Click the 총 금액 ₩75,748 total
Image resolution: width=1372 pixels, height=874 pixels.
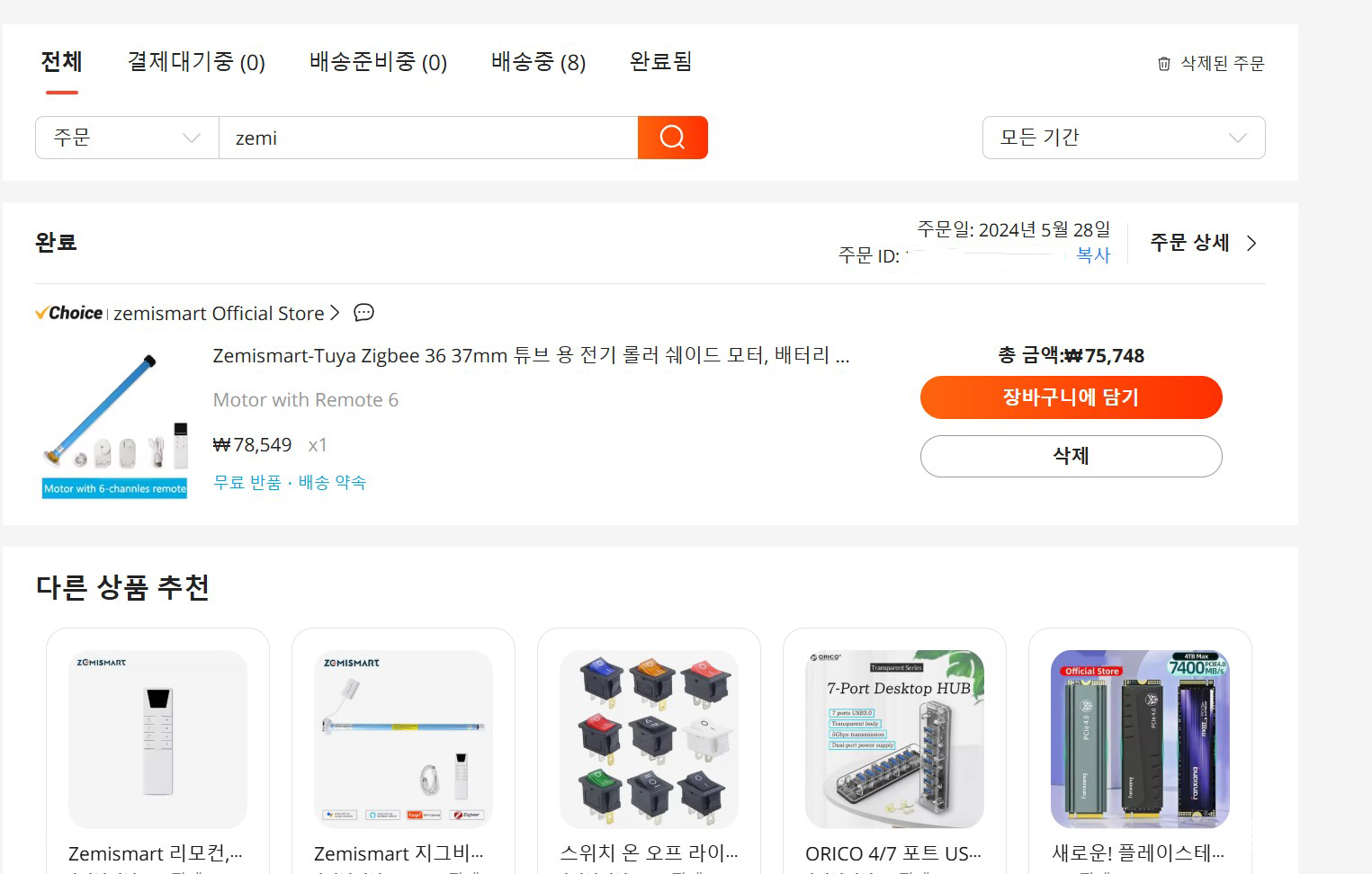1071,355
